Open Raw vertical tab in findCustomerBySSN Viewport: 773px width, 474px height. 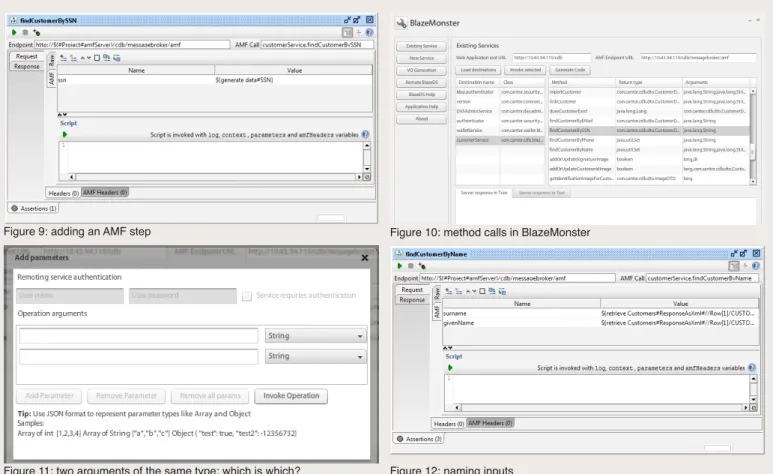pos(52,61)
